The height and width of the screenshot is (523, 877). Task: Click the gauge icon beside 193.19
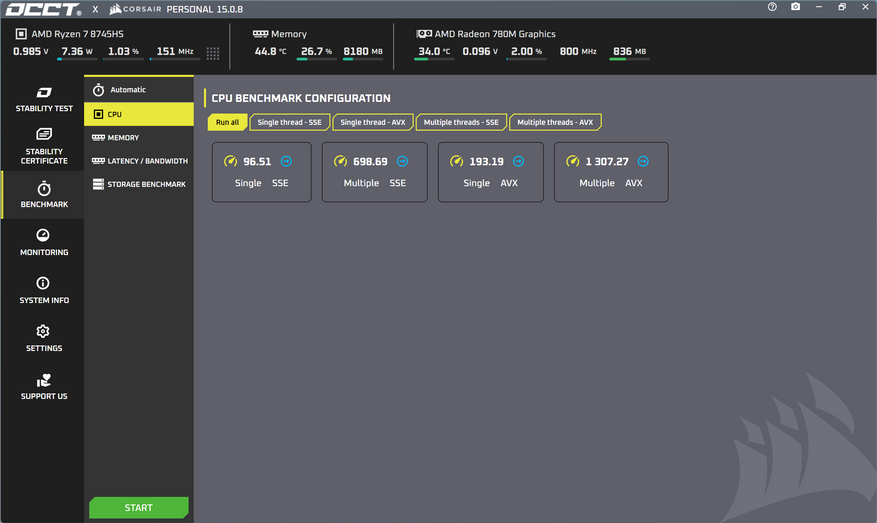[456, 161]
